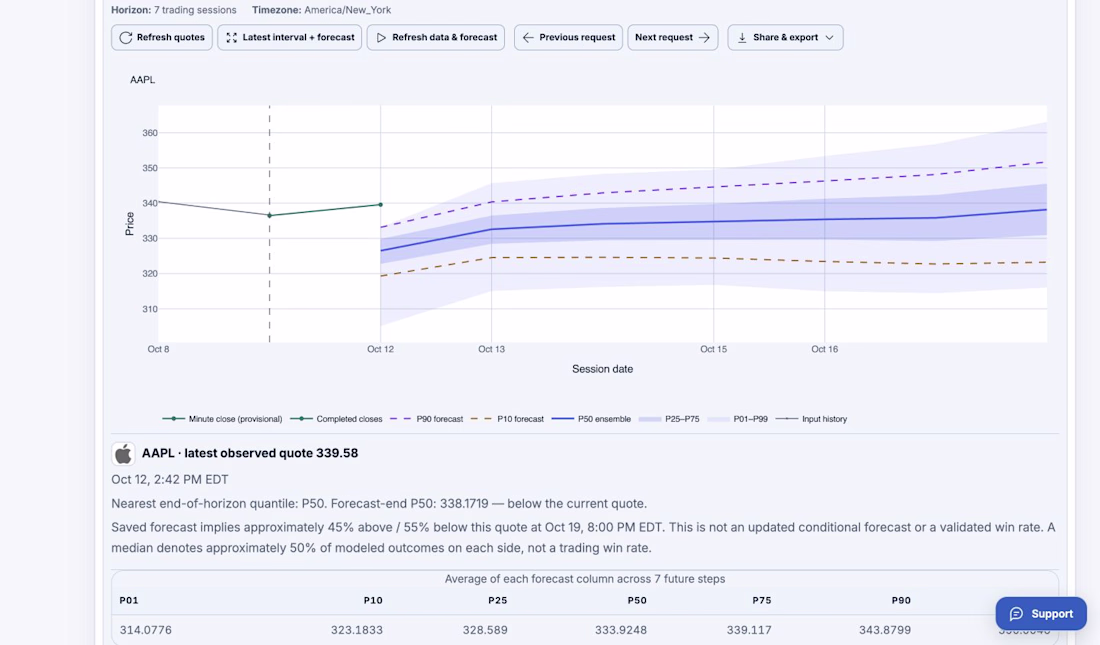Advance using the Next request arrow
This screenshot has height=645, width=1100.
(704, 37)
